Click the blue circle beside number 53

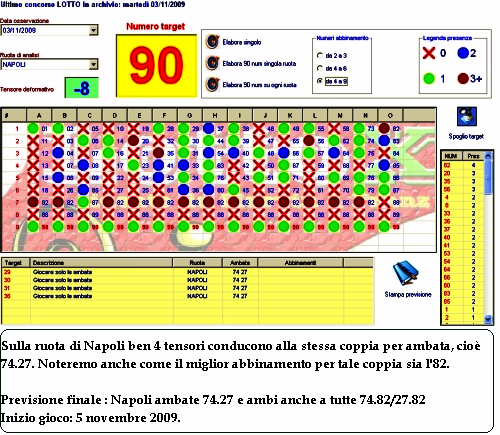point(158,178)
